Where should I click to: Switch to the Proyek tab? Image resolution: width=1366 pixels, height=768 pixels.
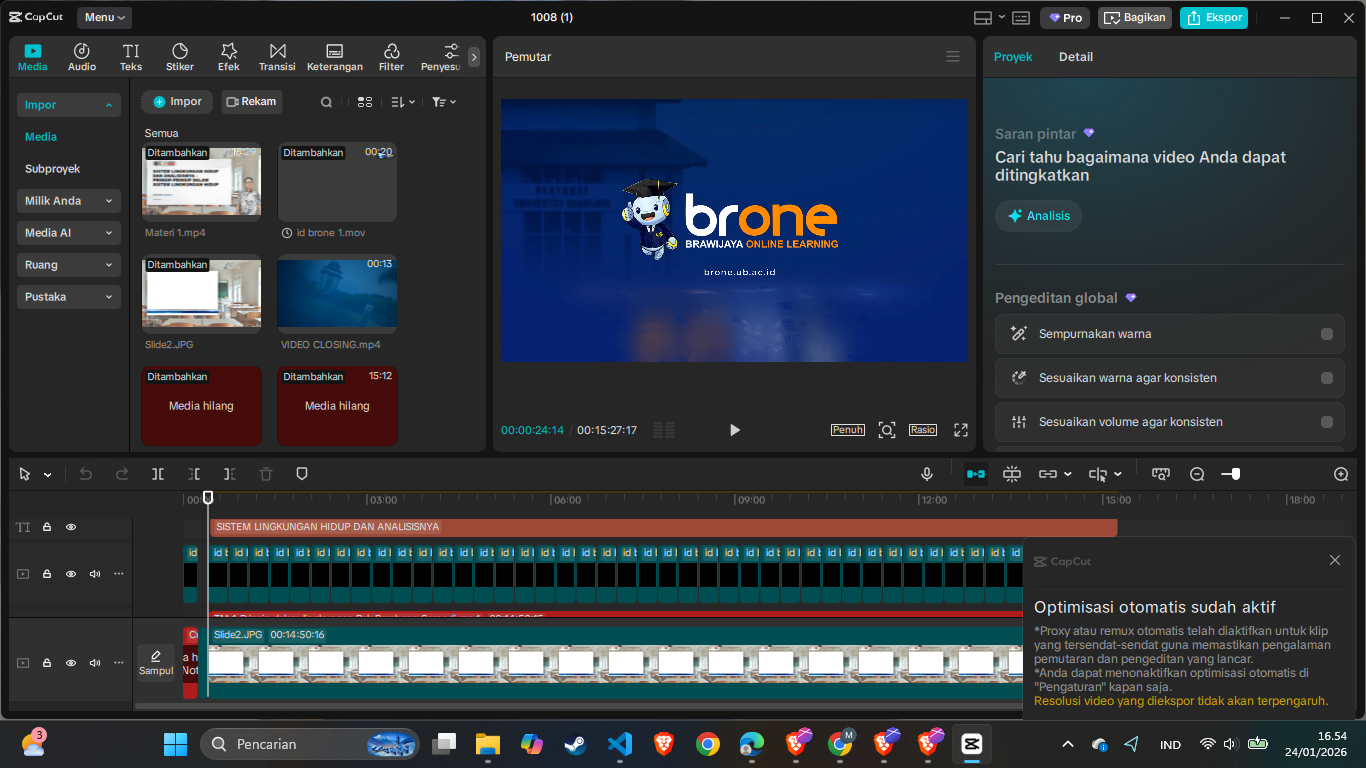[x=1013, y=57]
